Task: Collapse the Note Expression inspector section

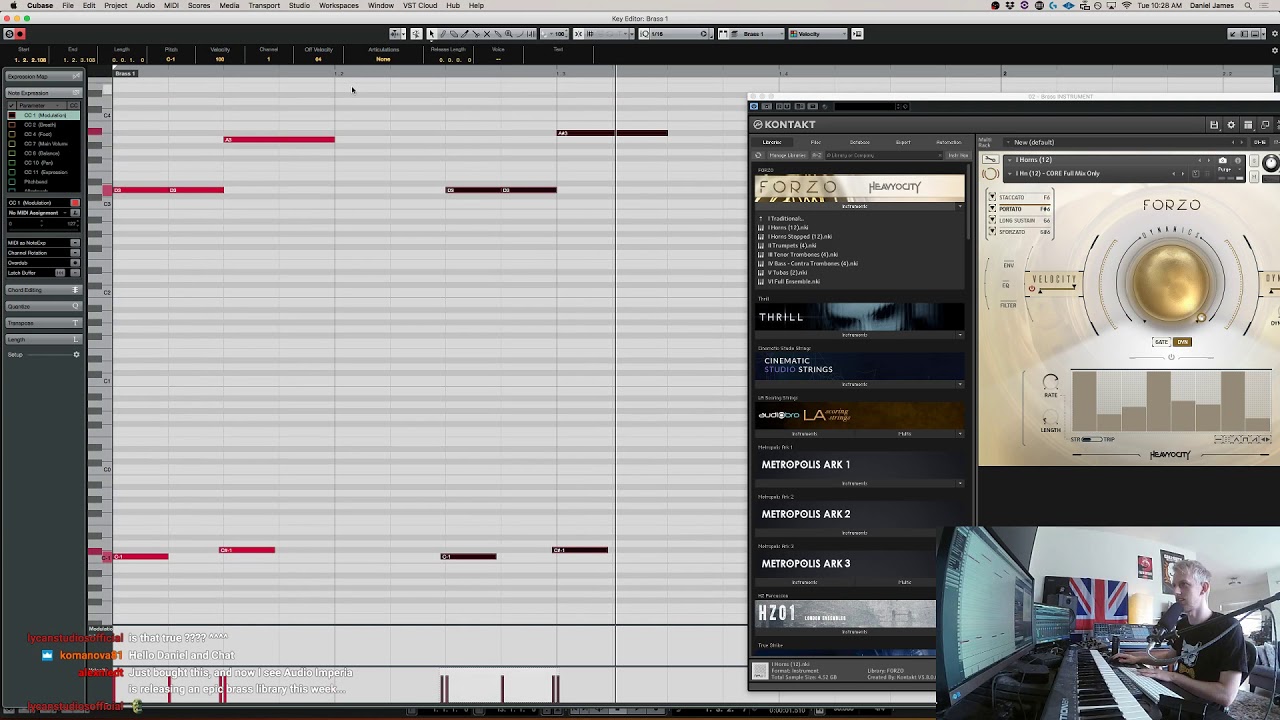Action: [x=44, y=93]
